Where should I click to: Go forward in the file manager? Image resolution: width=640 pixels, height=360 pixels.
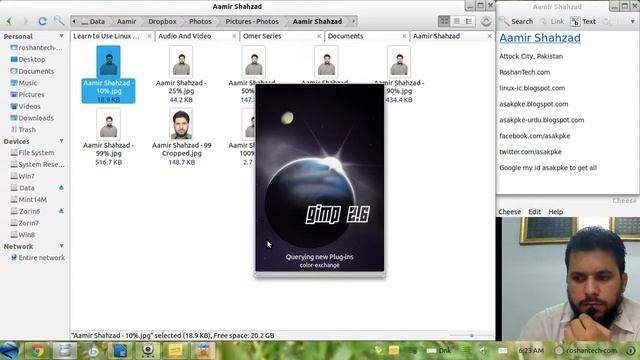(x=26, y=21)
